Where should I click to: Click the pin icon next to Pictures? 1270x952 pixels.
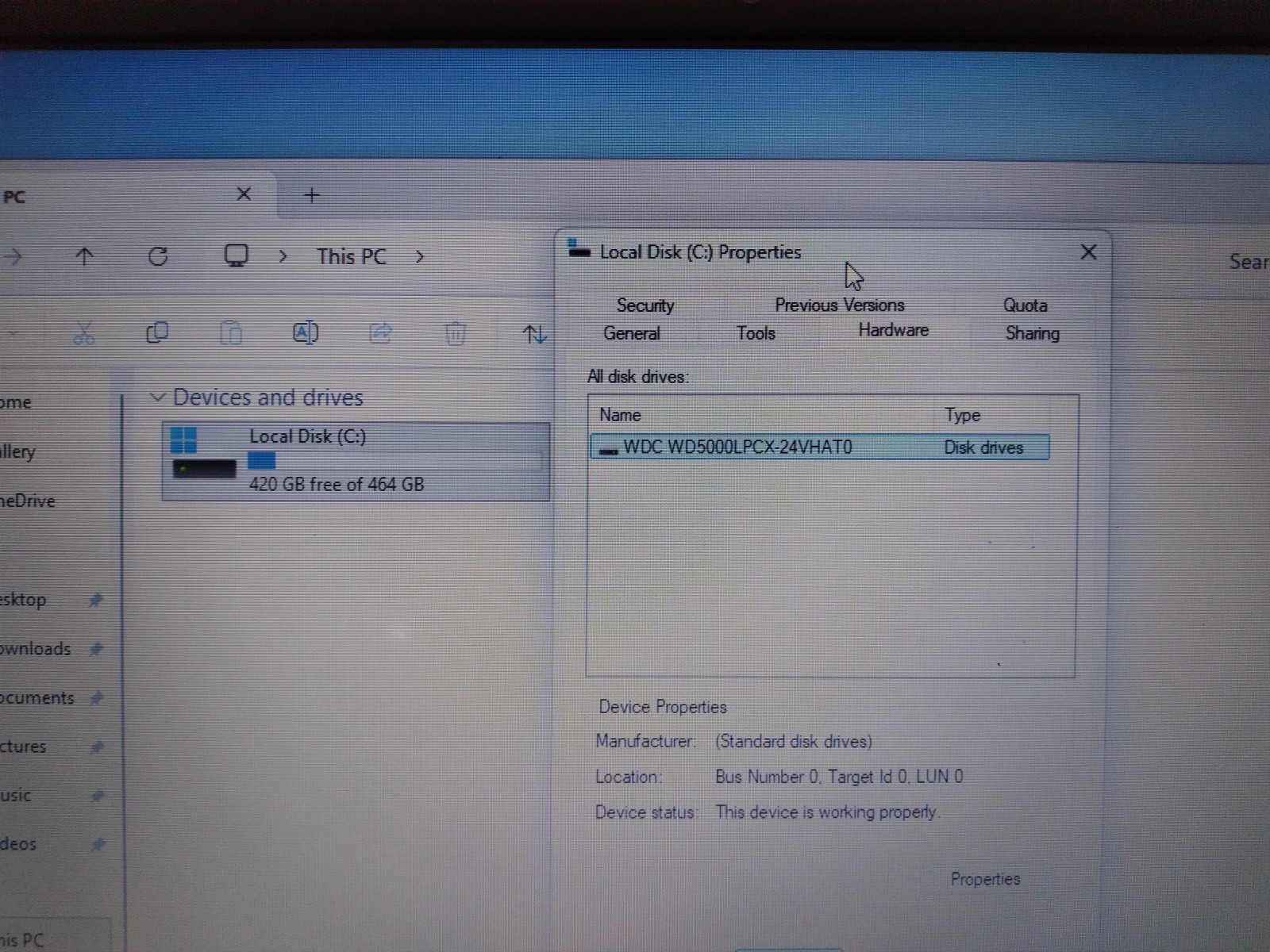pos(97,747)
